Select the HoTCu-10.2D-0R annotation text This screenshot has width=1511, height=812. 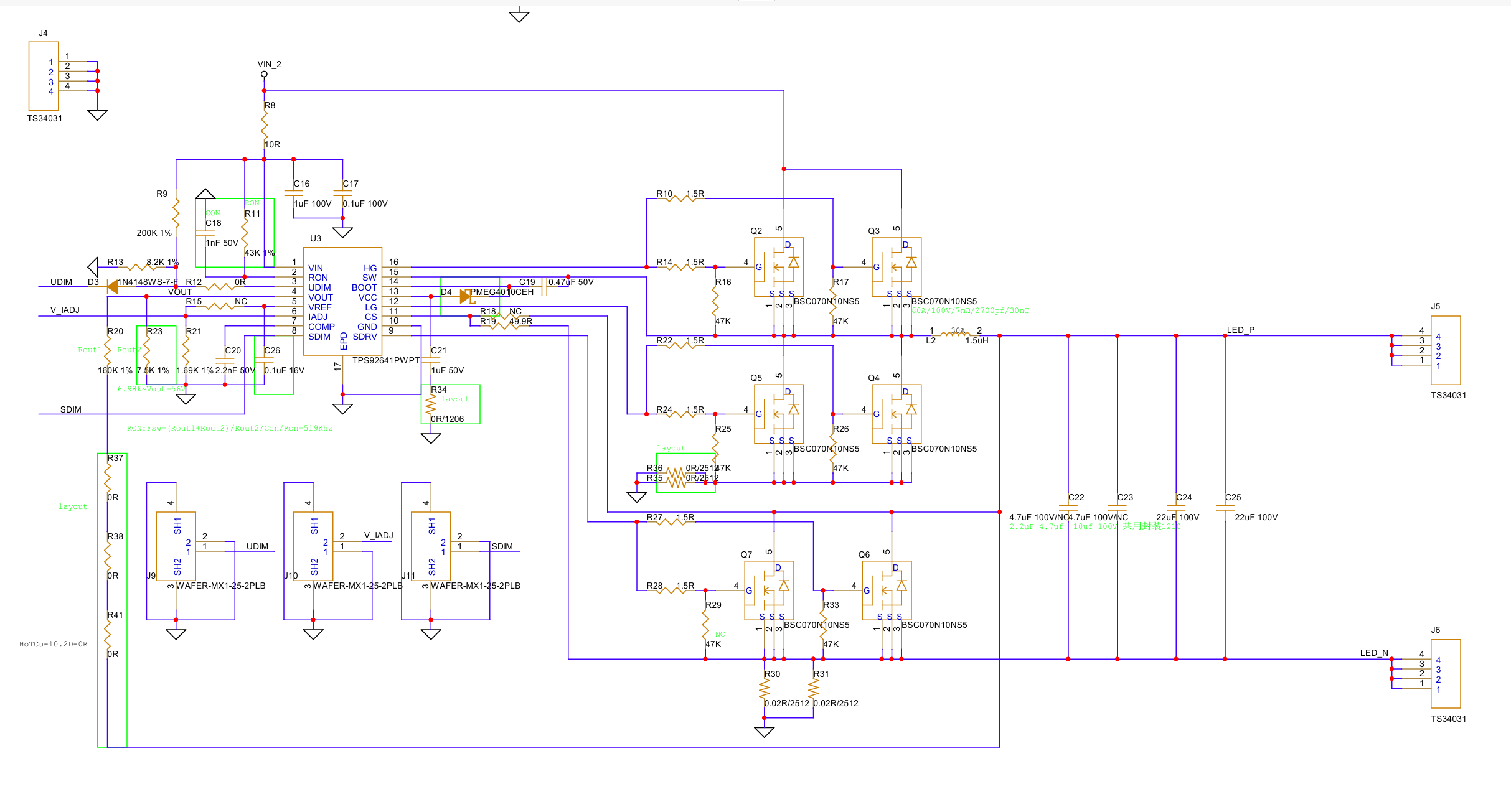pos(54,644)
